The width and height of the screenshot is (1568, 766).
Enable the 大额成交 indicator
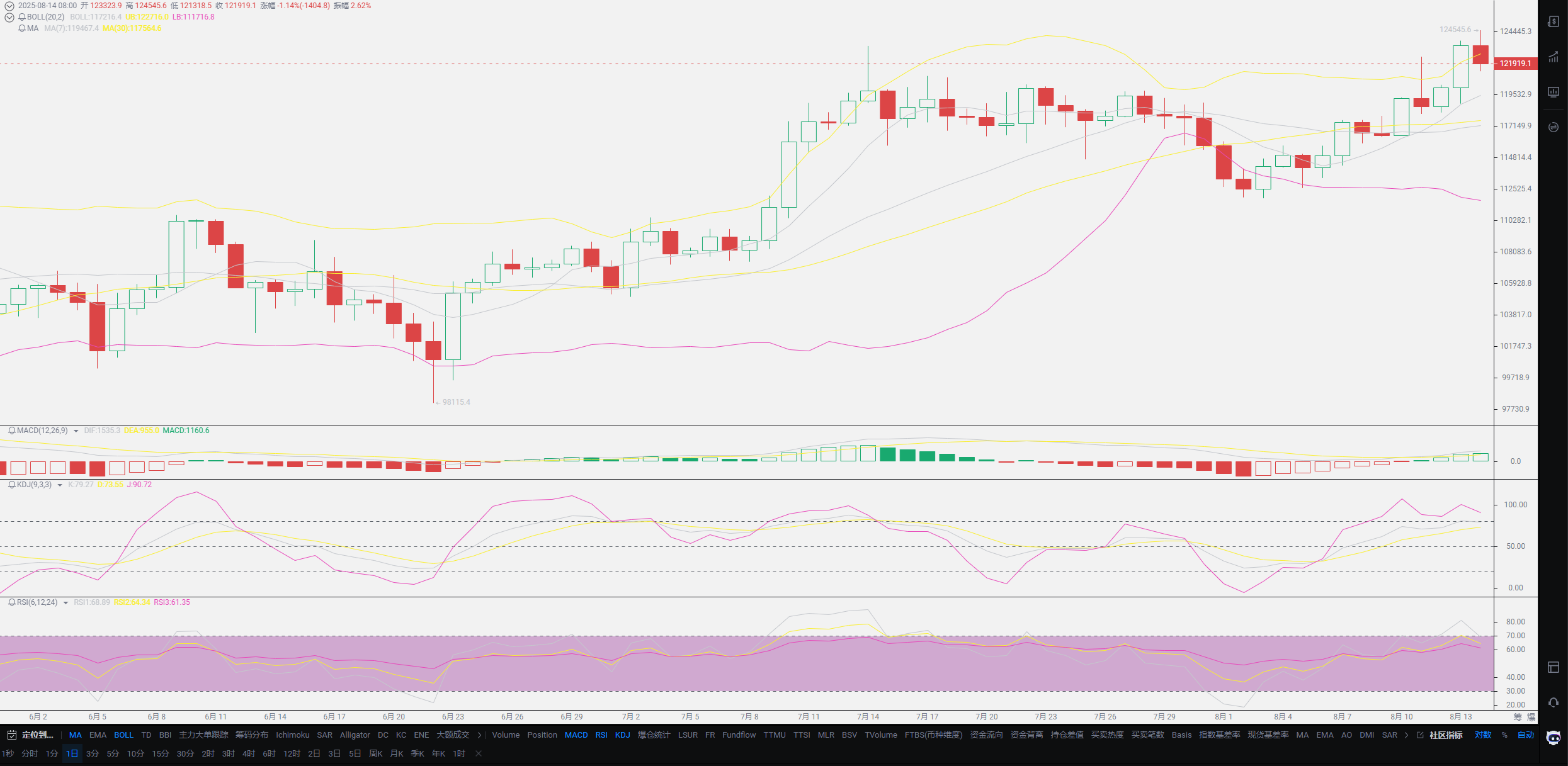(453, 735)
